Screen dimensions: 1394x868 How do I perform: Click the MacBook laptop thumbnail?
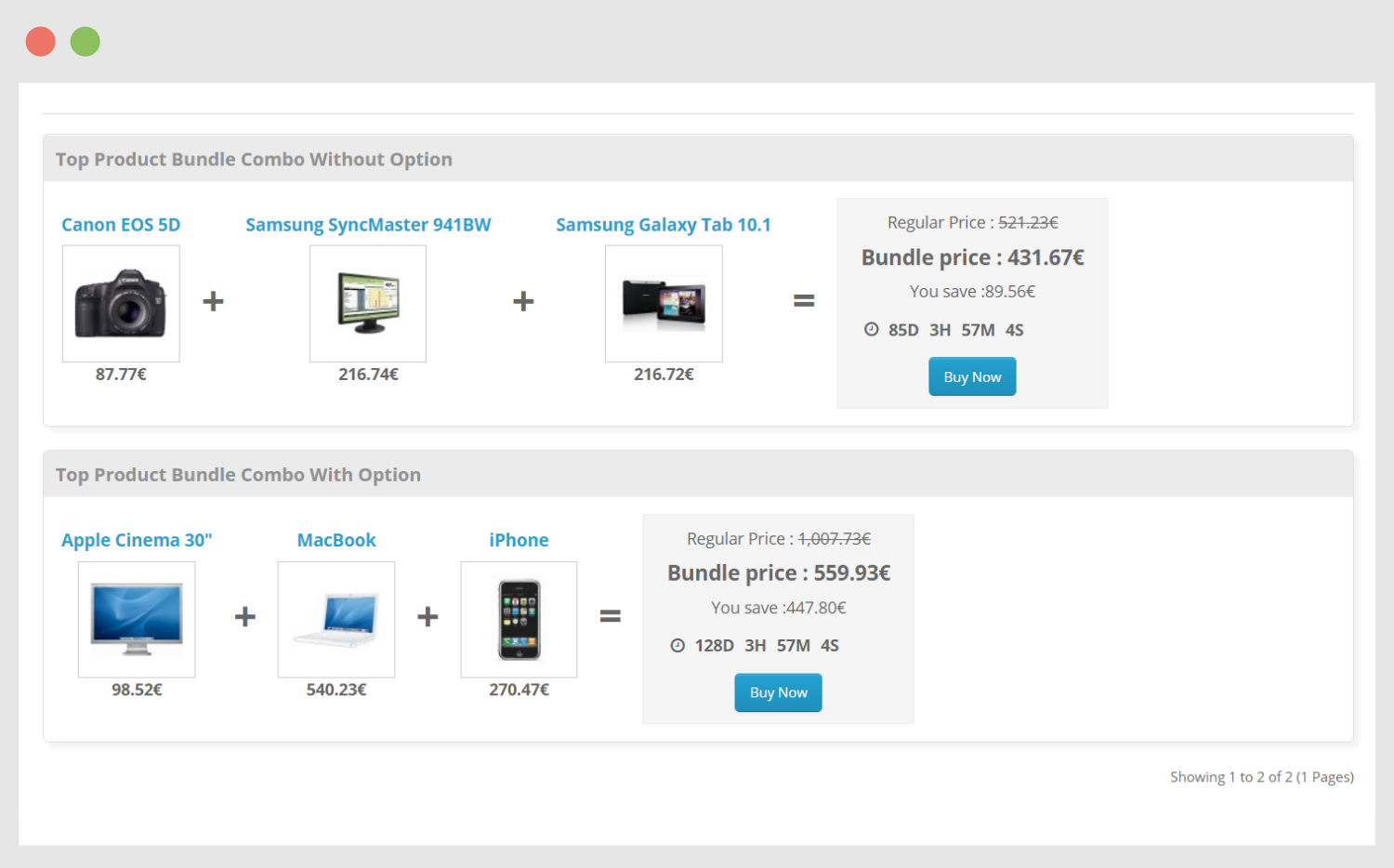tap(336, 619)
